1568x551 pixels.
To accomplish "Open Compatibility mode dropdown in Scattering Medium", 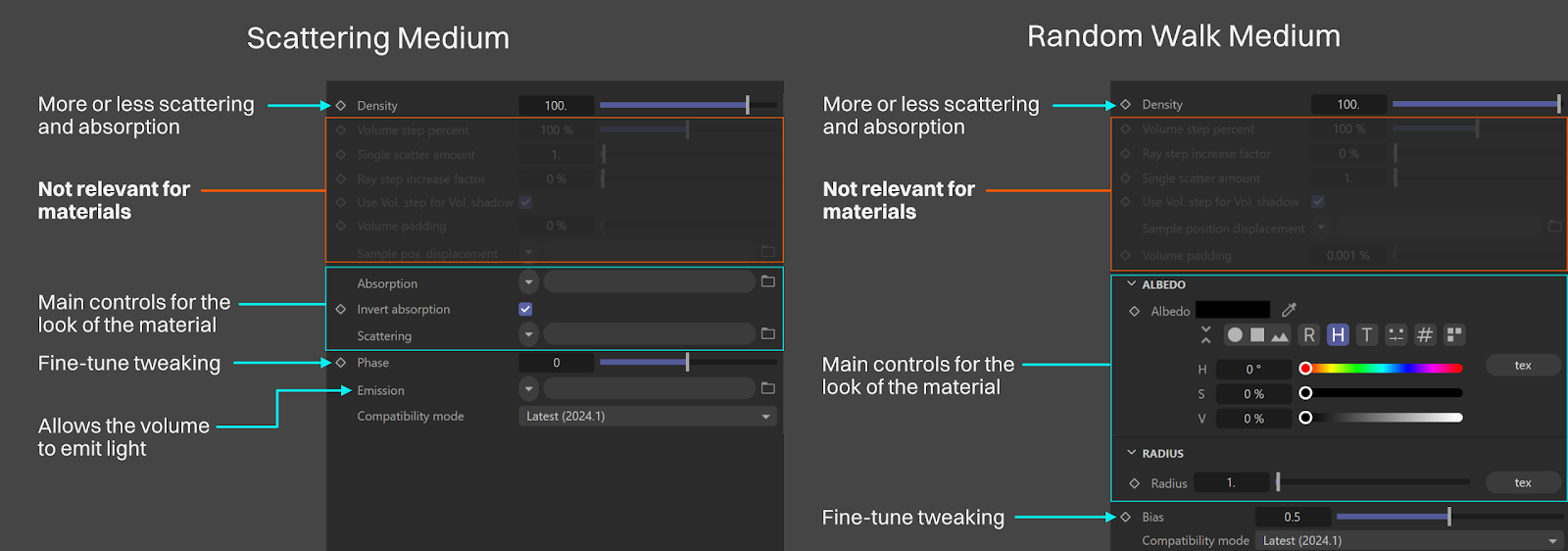I will point(647,417).
